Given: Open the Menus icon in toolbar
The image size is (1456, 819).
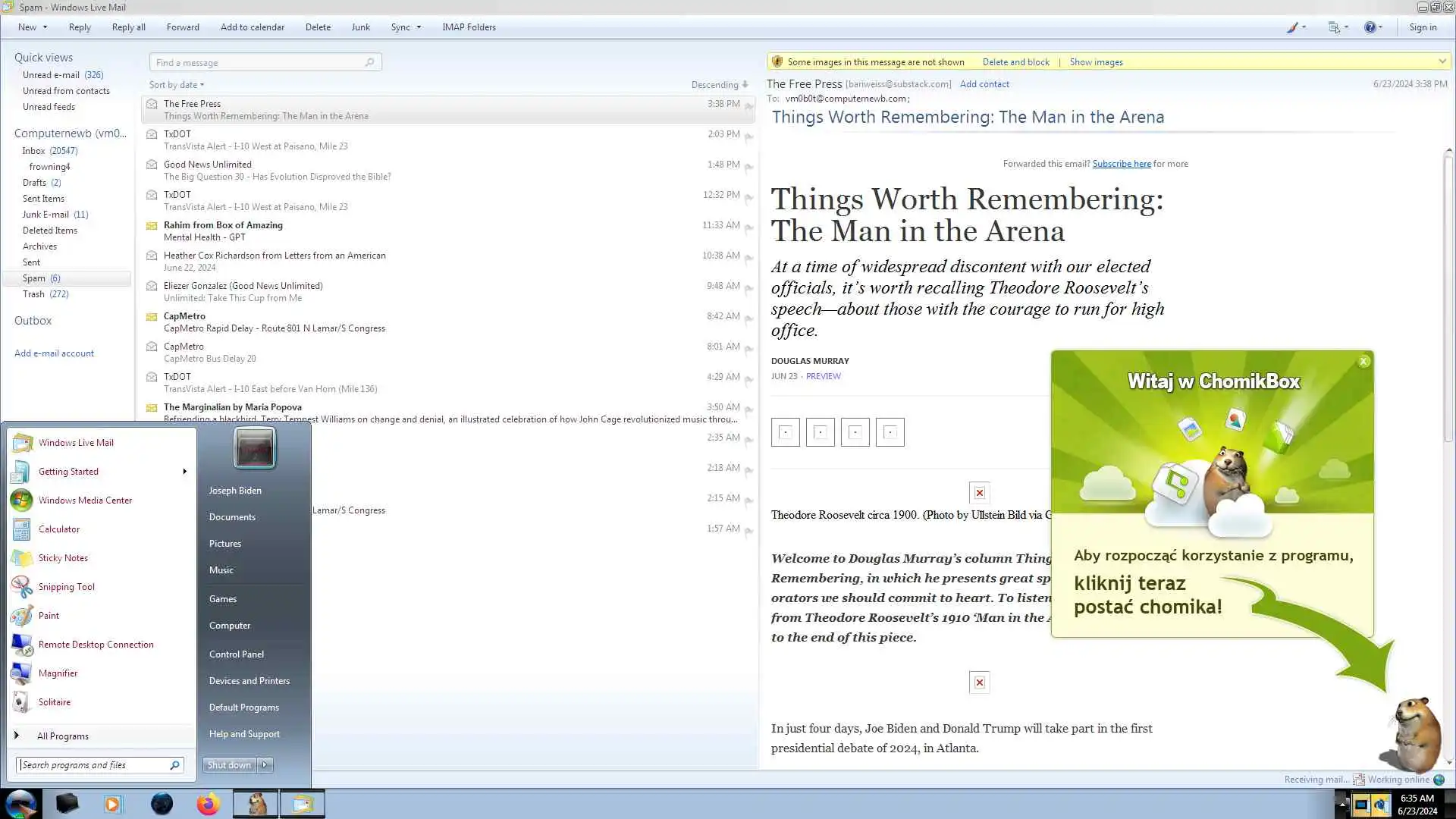Looking at the screenshot, I should coord(1335,27).
